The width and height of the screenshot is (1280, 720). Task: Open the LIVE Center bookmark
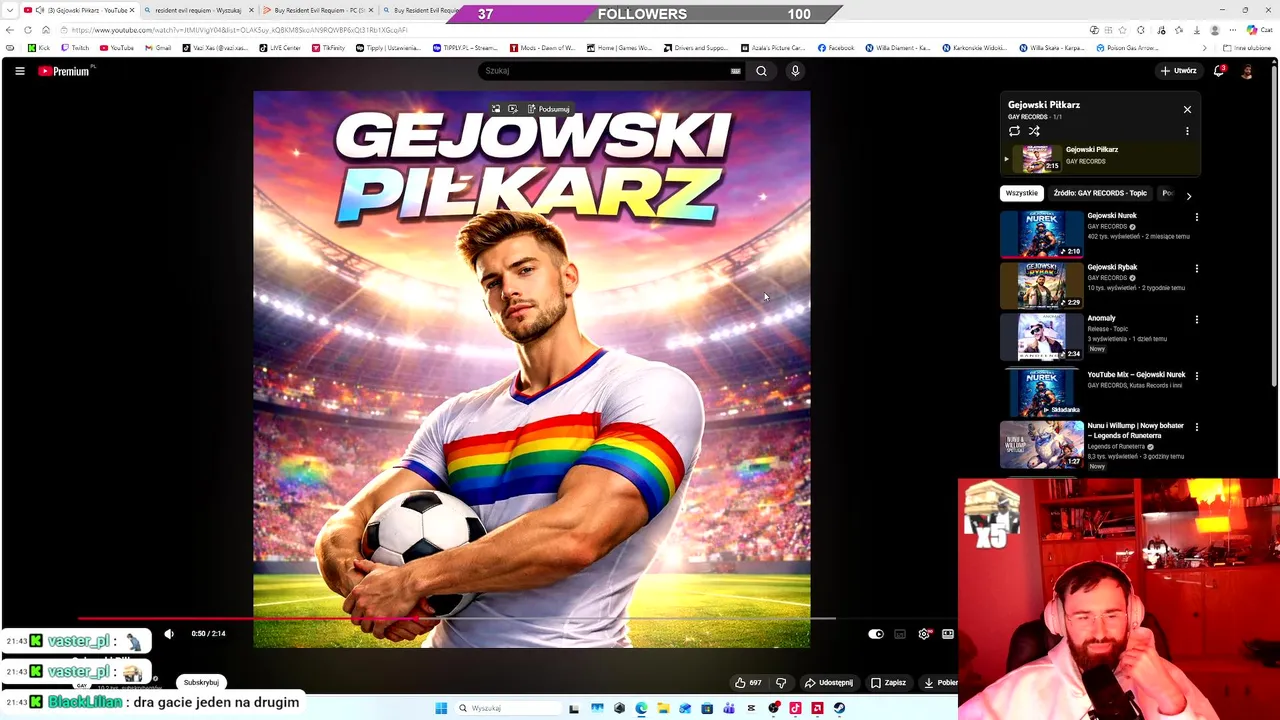coord(280,48)
